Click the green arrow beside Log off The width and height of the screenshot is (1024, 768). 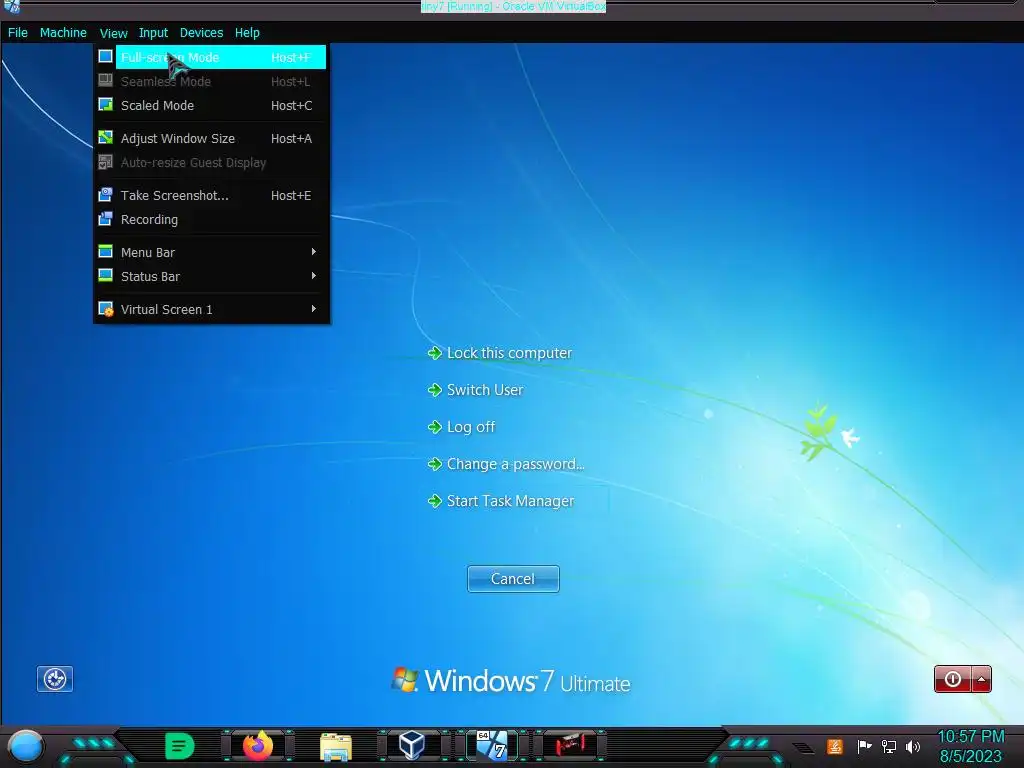435,427
